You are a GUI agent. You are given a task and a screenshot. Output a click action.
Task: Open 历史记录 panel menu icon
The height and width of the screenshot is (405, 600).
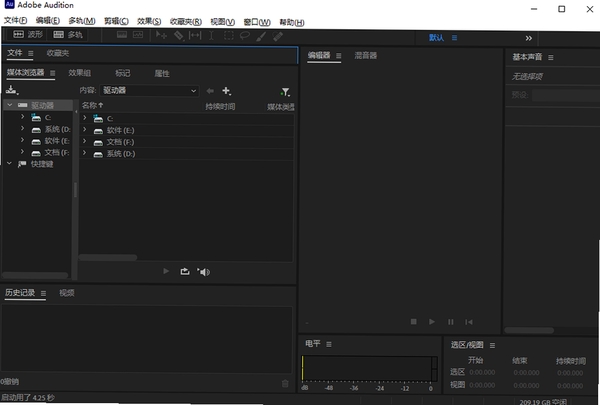43,293
